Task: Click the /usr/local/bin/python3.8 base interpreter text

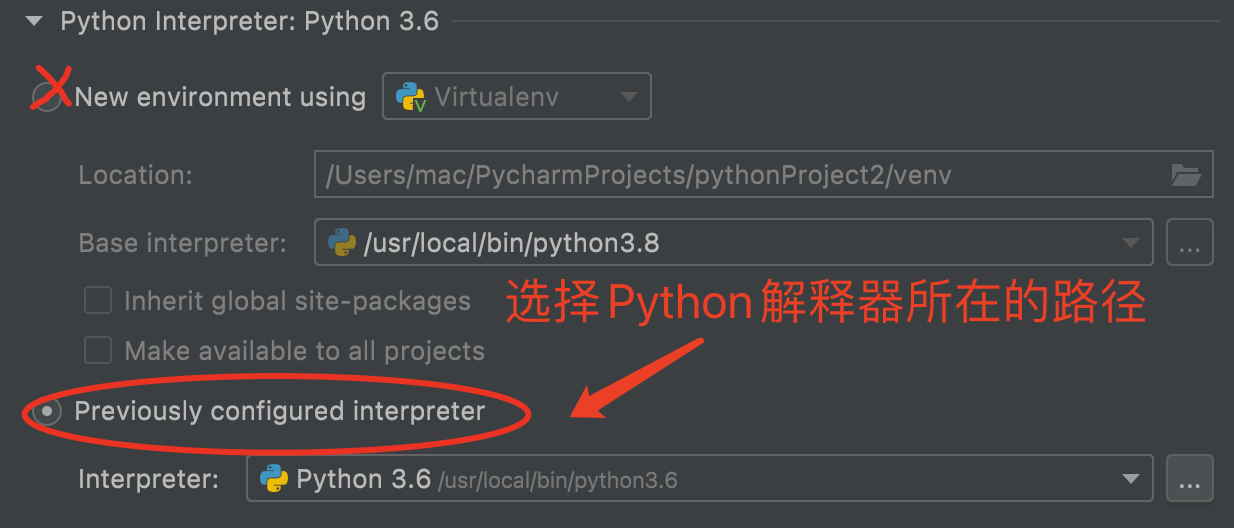Action: click(512, 243)
